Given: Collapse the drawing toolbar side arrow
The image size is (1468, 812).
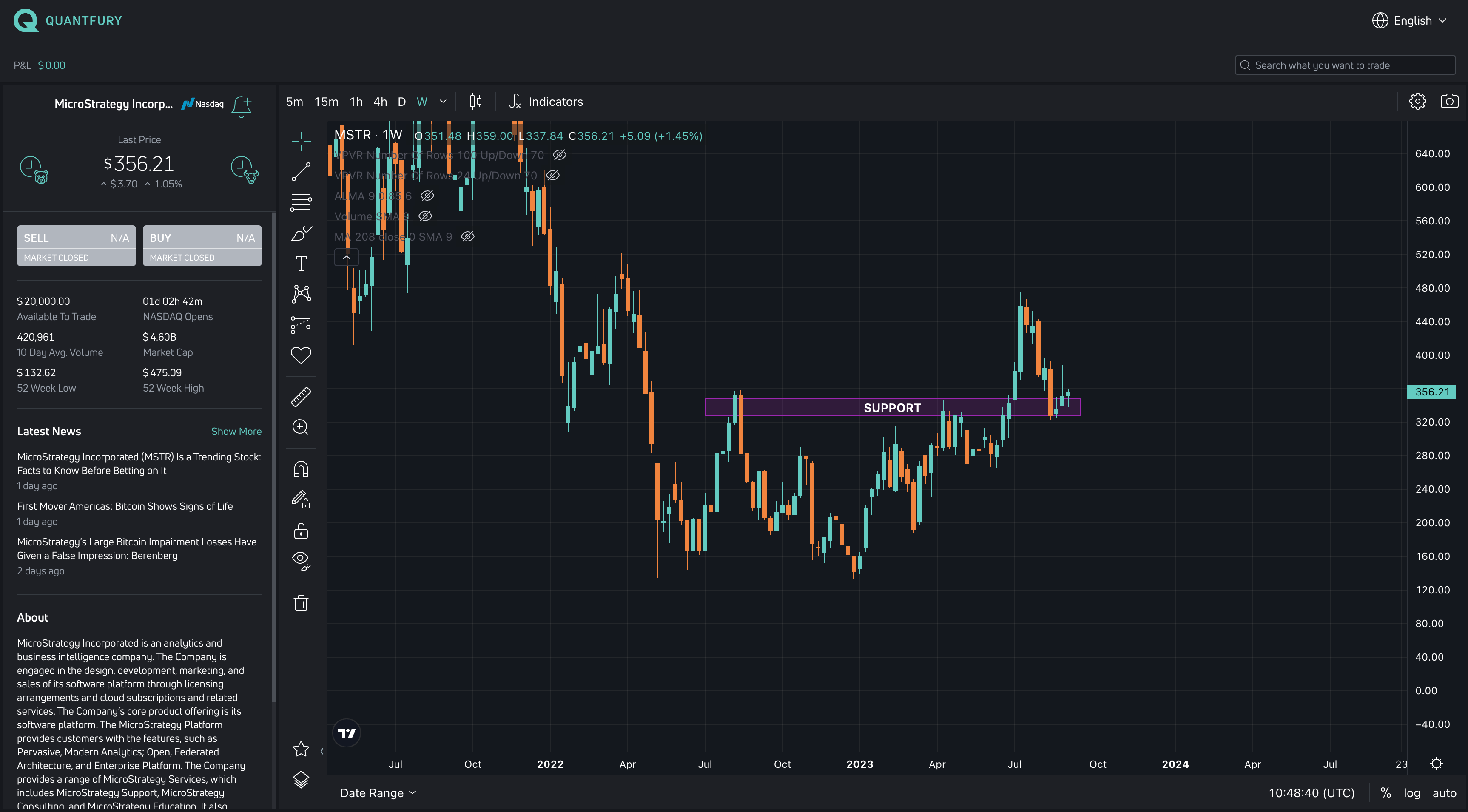Looking at the screenshot, I should [x=322, y=751].
